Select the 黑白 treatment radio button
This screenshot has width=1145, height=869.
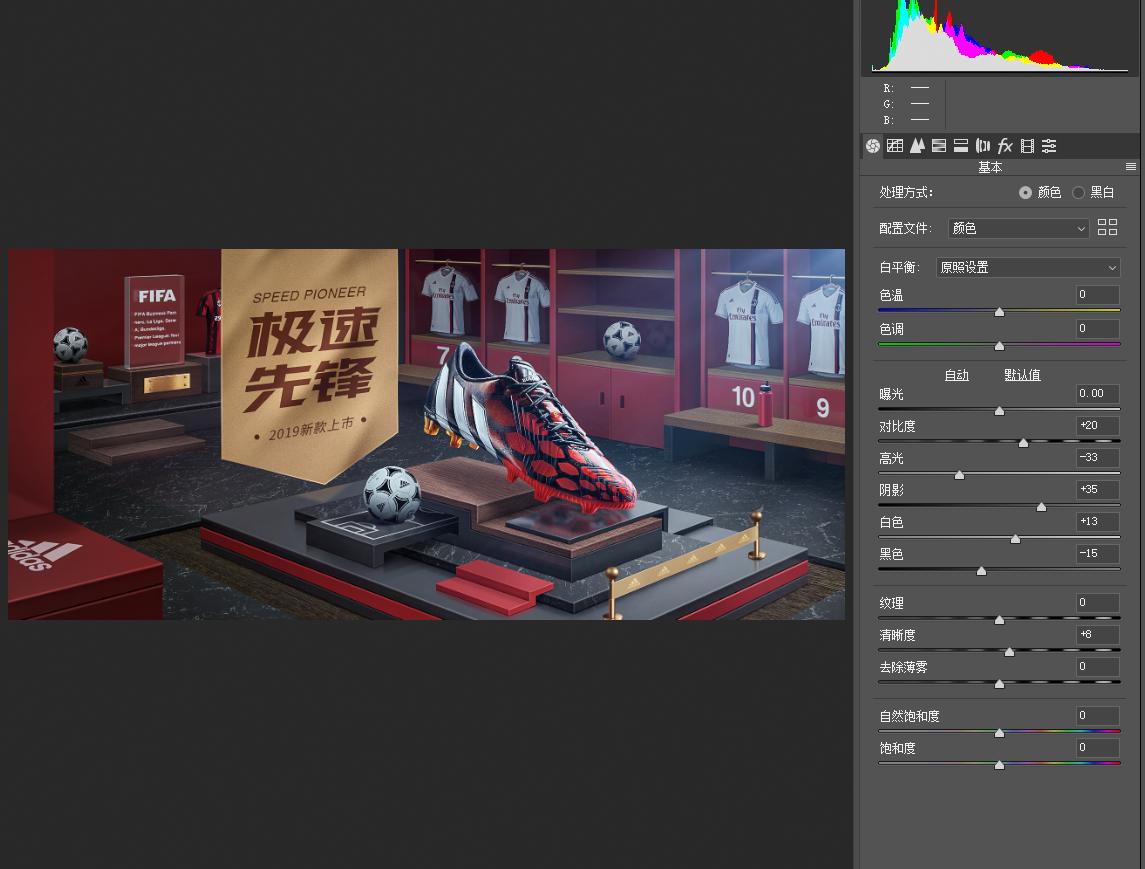click(x=1078, y=192)
